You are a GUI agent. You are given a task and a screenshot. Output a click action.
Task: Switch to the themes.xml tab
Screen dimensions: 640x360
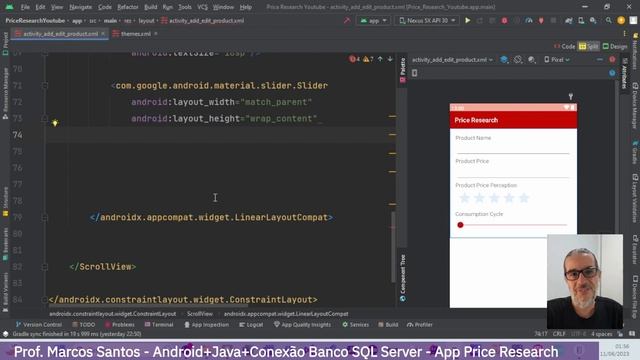point(136,34)
